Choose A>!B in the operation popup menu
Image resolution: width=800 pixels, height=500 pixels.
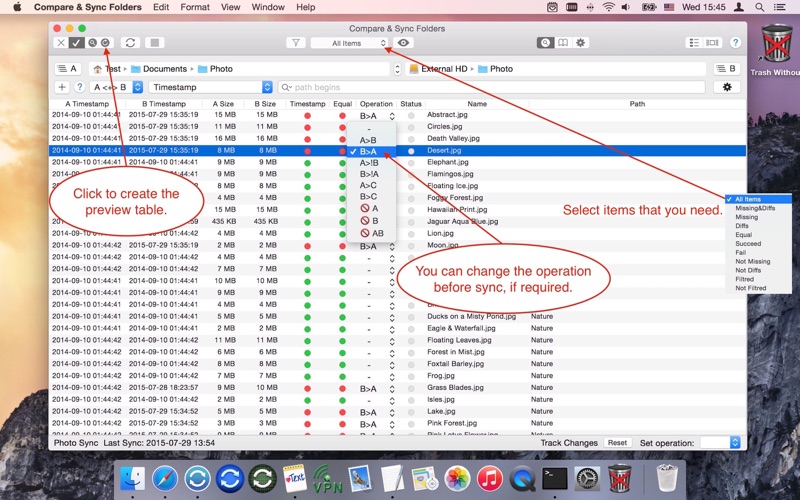point(371,163)
